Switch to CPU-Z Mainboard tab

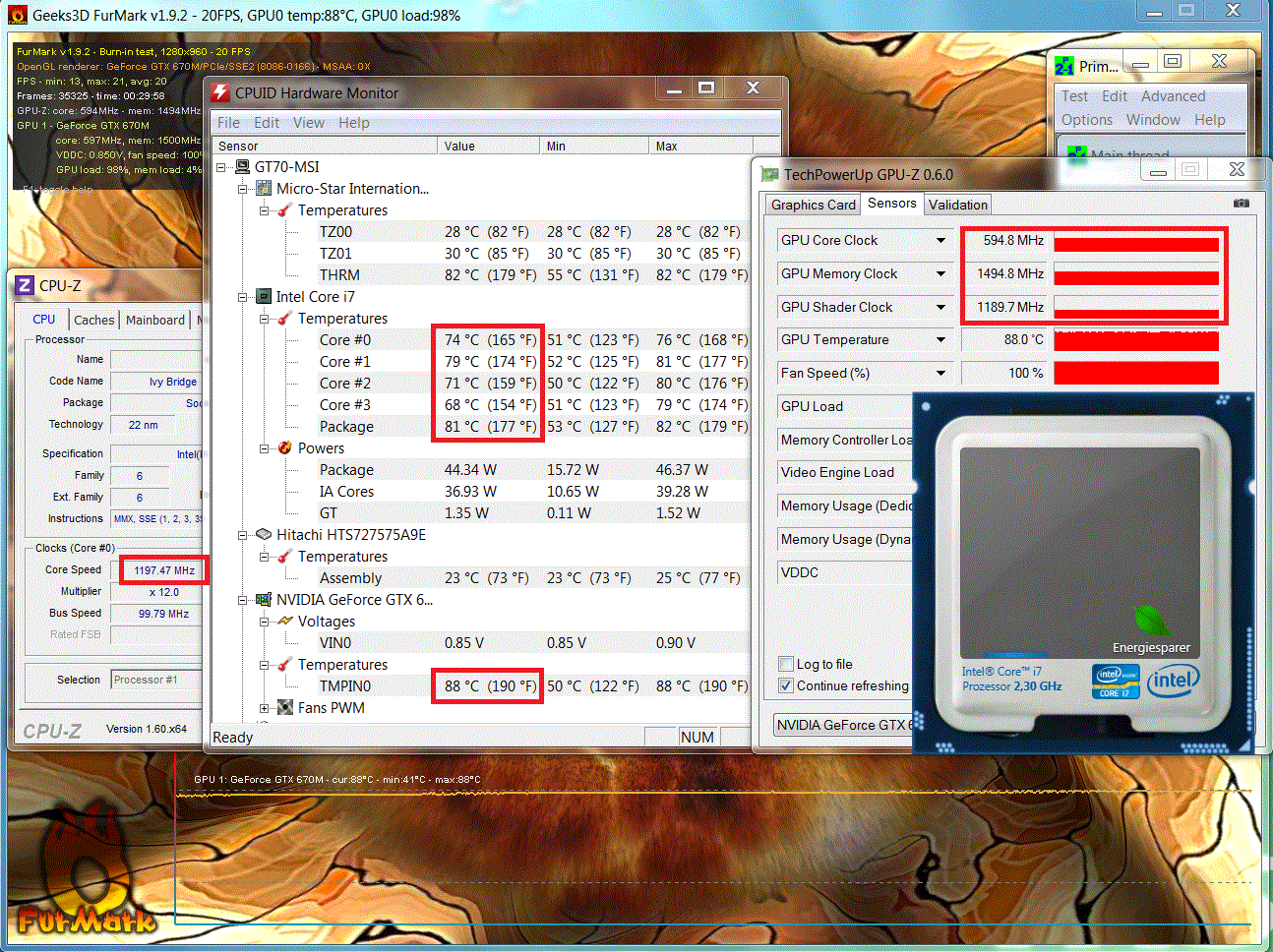coord(155,320)
